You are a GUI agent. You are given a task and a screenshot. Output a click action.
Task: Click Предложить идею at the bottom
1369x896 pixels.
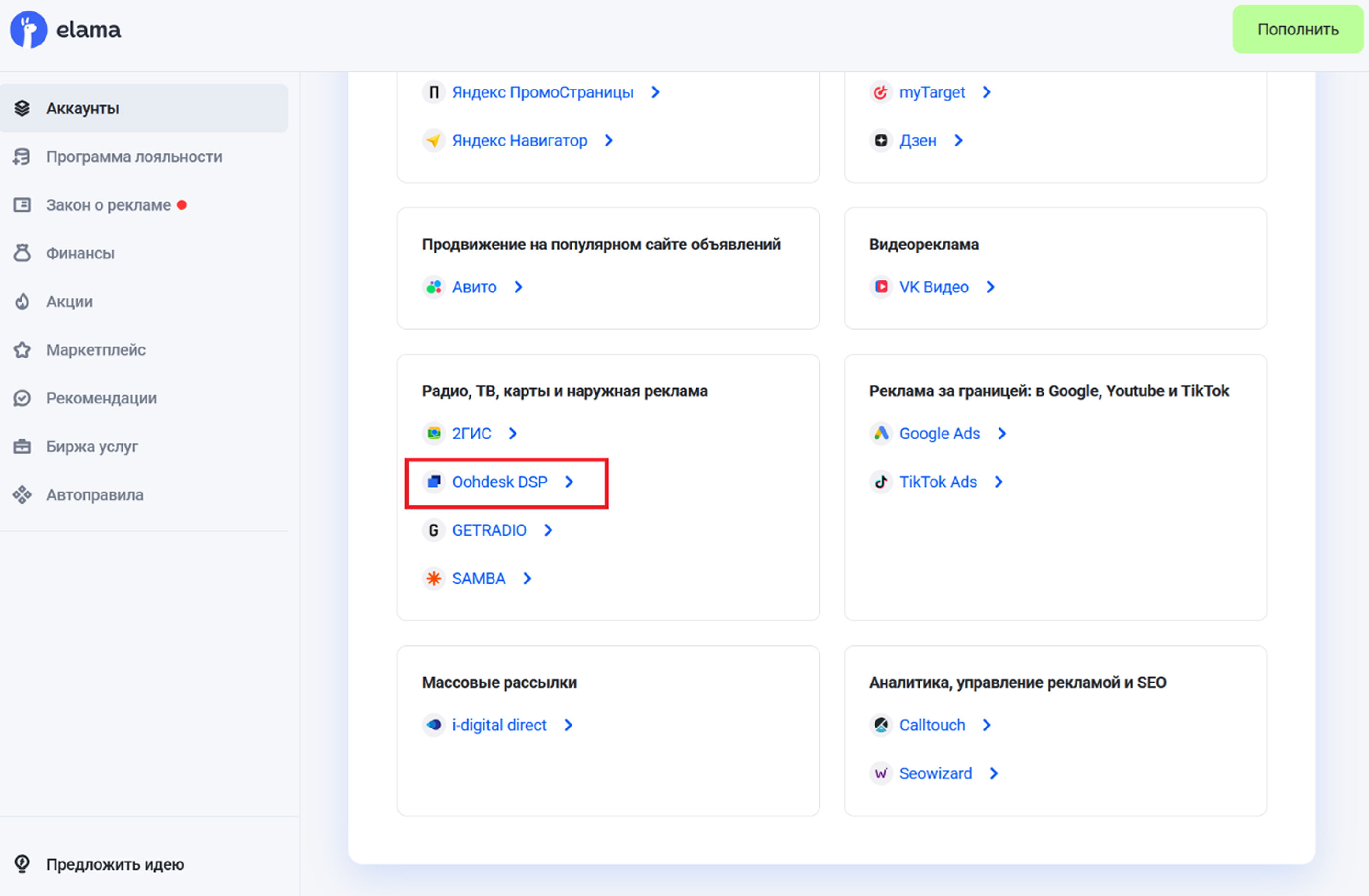pyautogui.click(x=114, y=864)
